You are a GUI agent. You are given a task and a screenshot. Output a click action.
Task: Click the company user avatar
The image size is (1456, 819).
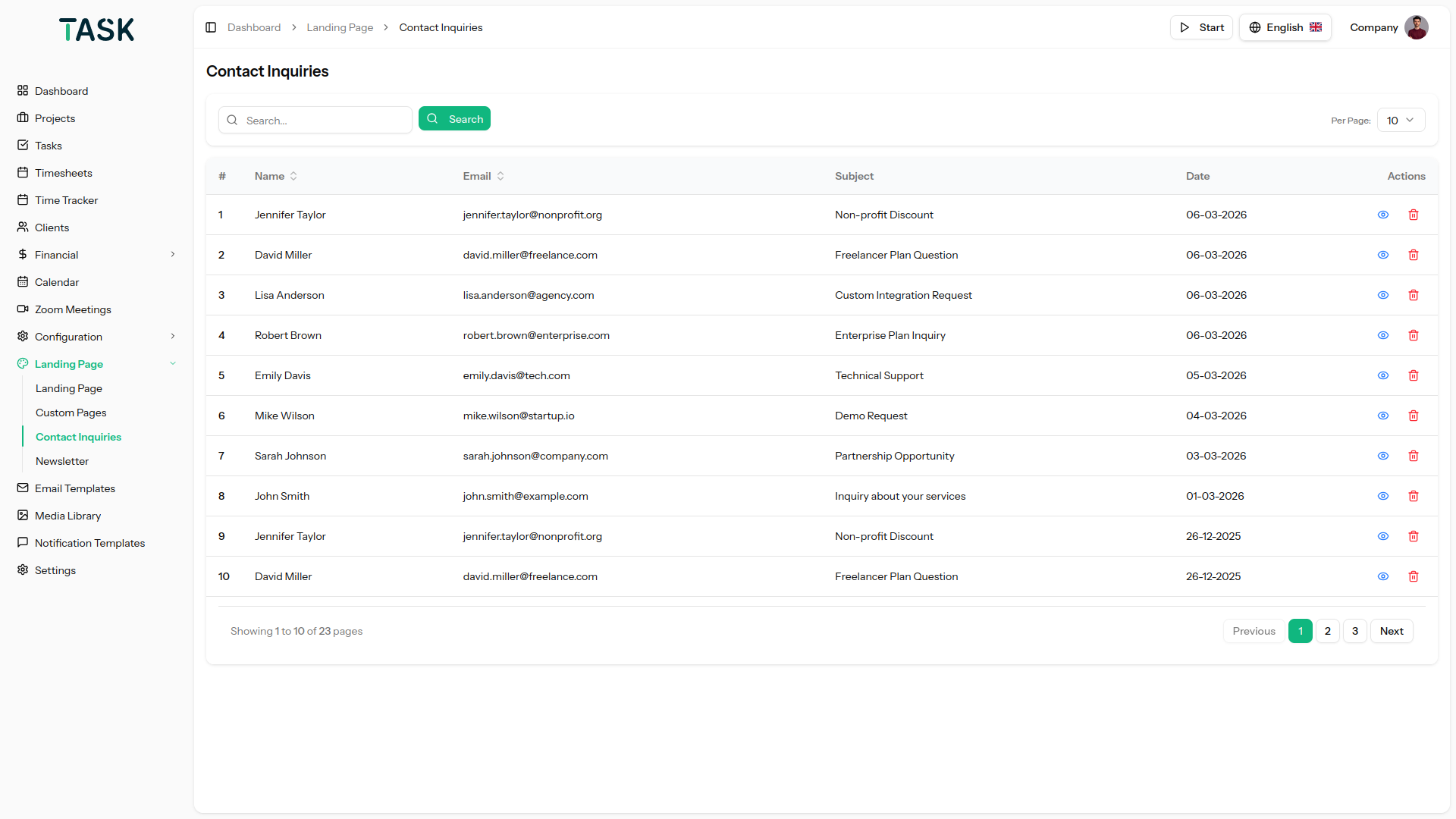click(1416, 27)
